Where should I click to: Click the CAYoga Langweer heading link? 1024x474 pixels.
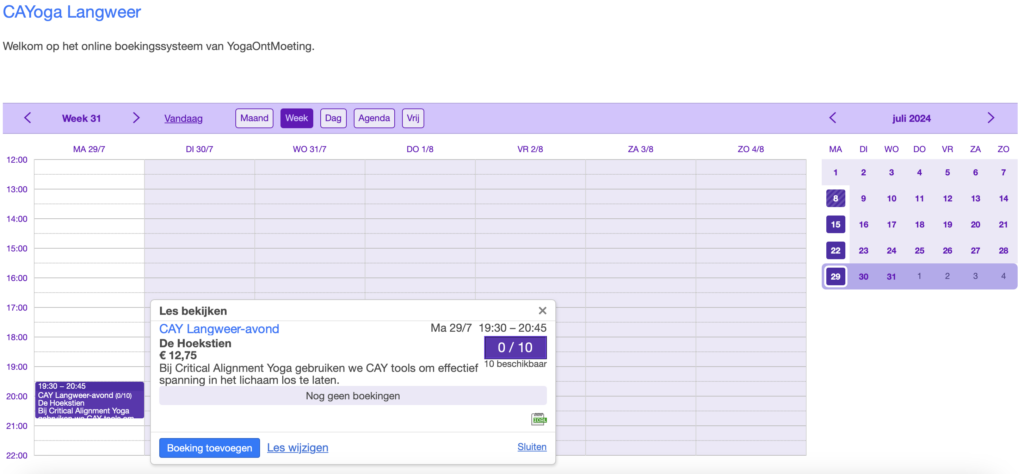click(72, 12)
